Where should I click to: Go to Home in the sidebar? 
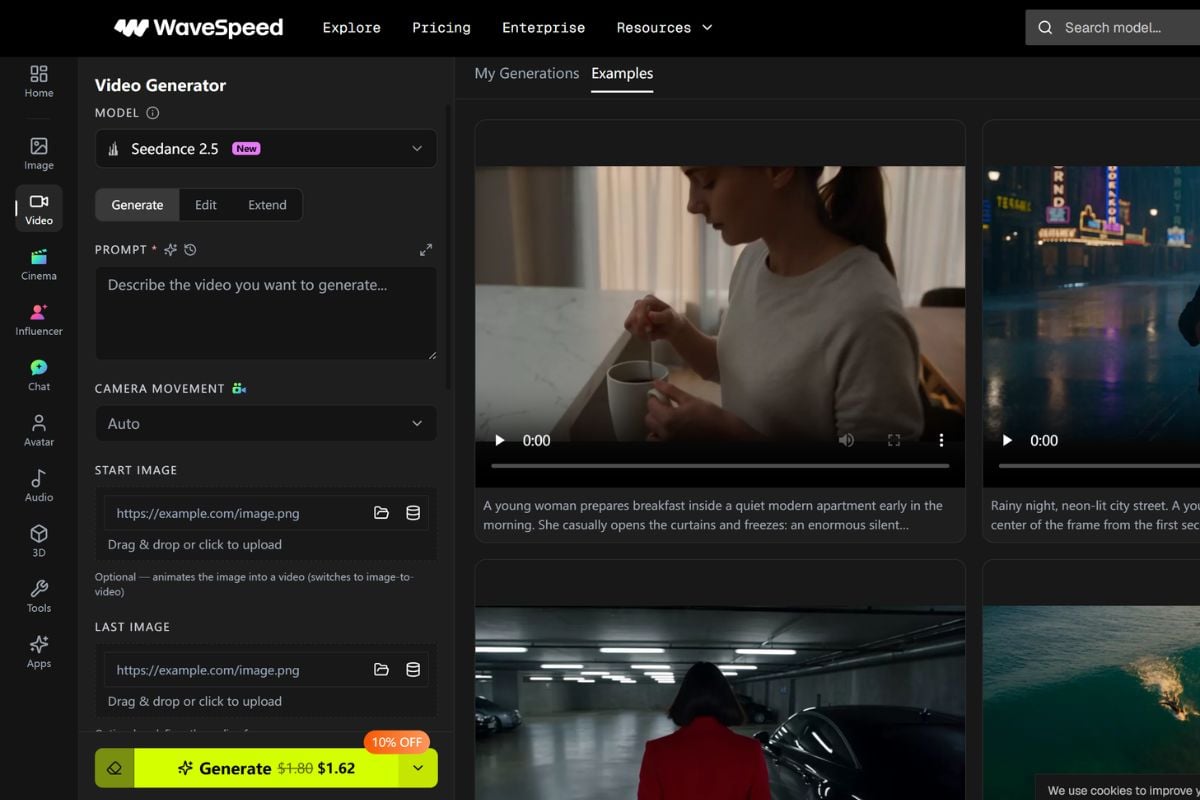click(39, 81)
